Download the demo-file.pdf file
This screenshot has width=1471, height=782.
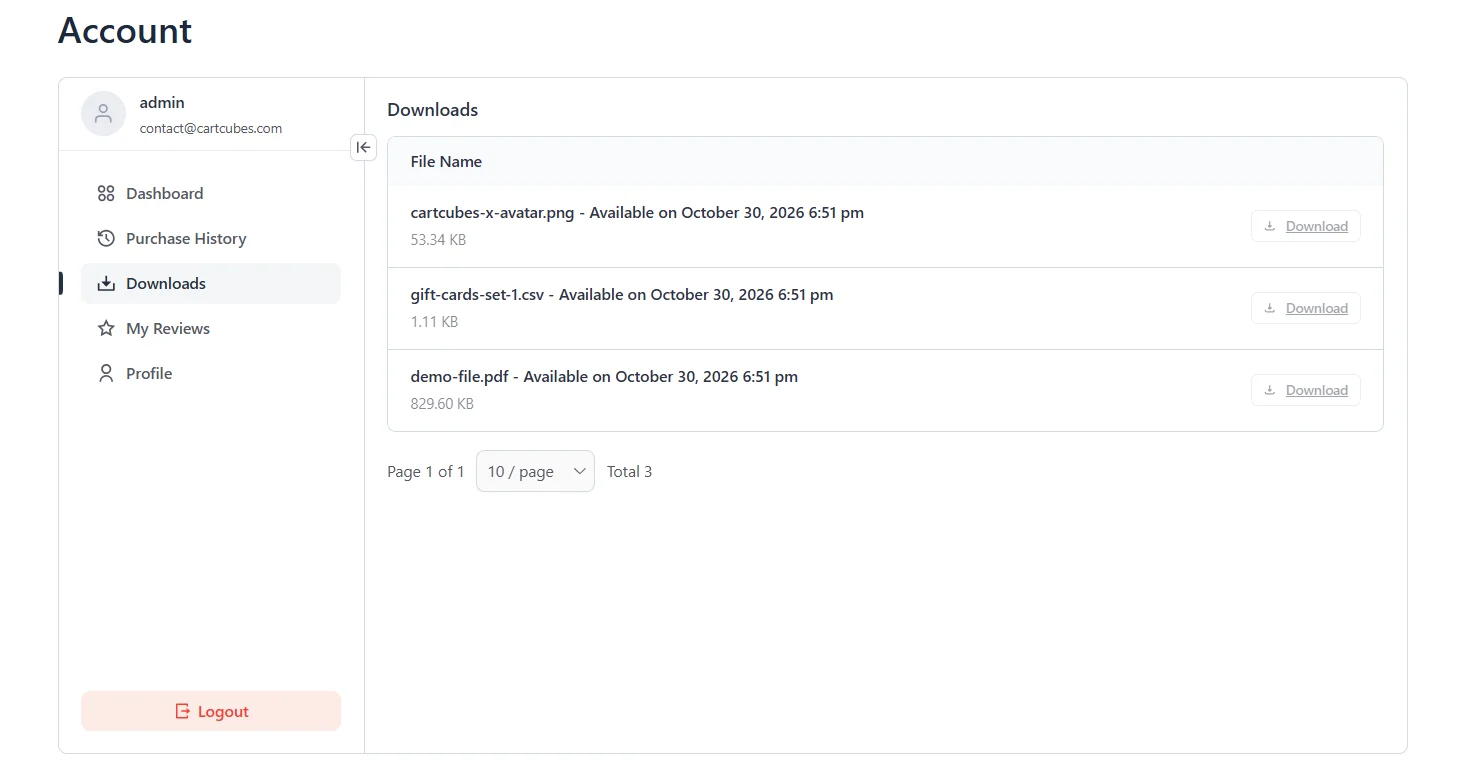[x=1305, y=390]
